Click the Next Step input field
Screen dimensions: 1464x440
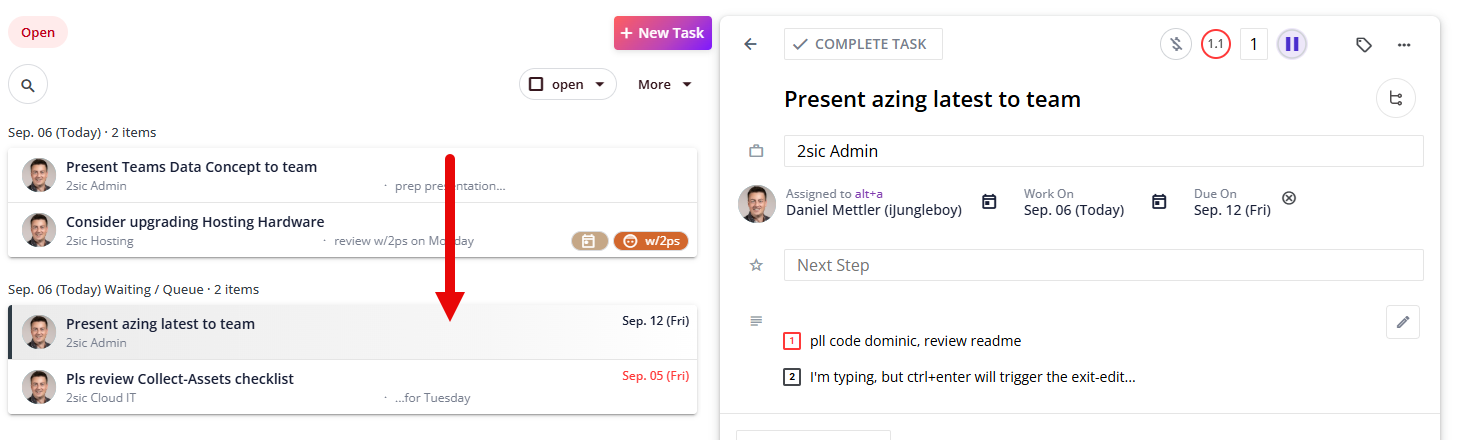pos(1103,265)
